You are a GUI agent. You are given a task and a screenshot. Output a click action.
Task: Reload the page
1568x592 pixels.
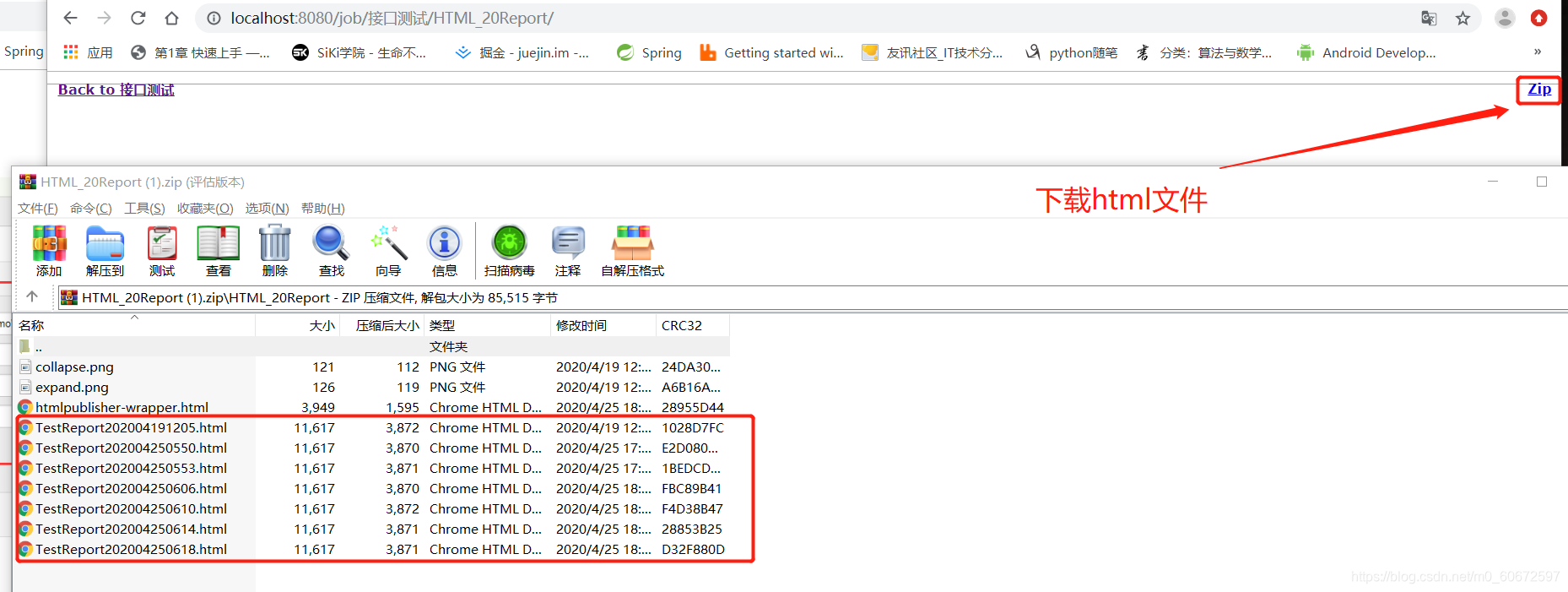[x=138, y=18]
